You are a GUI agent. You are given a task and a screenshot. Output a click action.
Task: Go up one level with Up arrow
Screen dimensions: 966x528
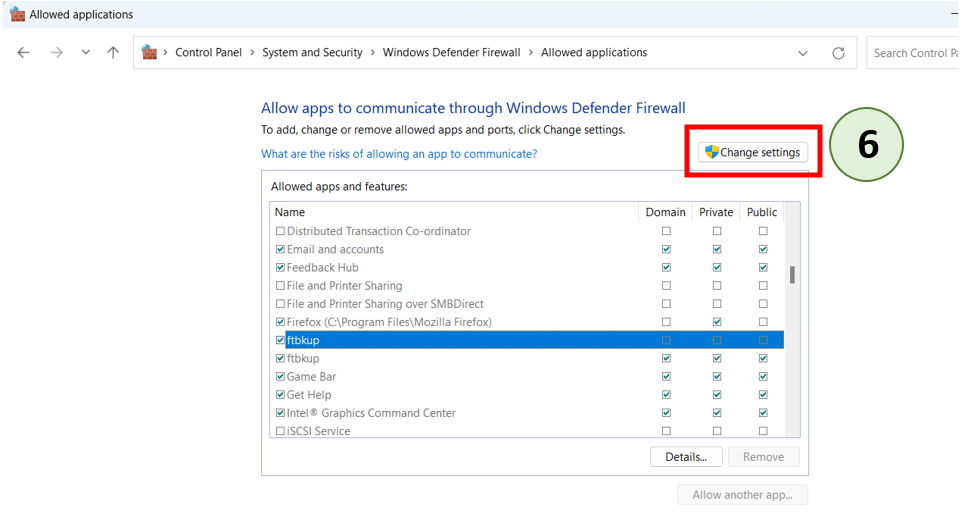(113, 53)
